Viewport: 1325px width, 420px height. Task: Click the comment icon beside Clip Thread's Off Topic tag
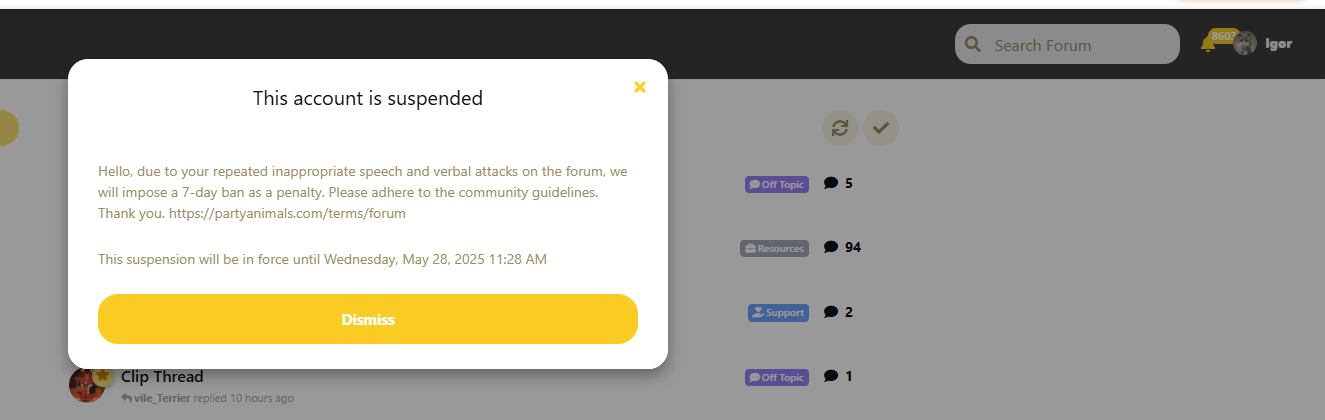831,377
